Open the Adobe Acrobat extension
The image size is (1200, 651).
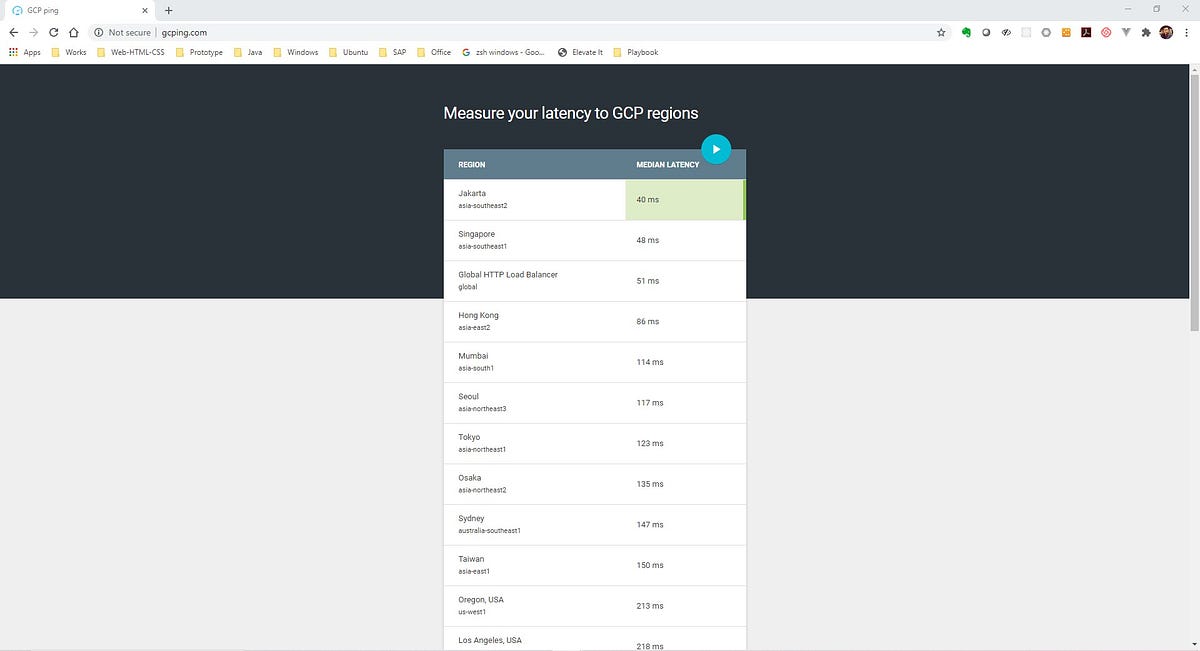point(1085,32)
